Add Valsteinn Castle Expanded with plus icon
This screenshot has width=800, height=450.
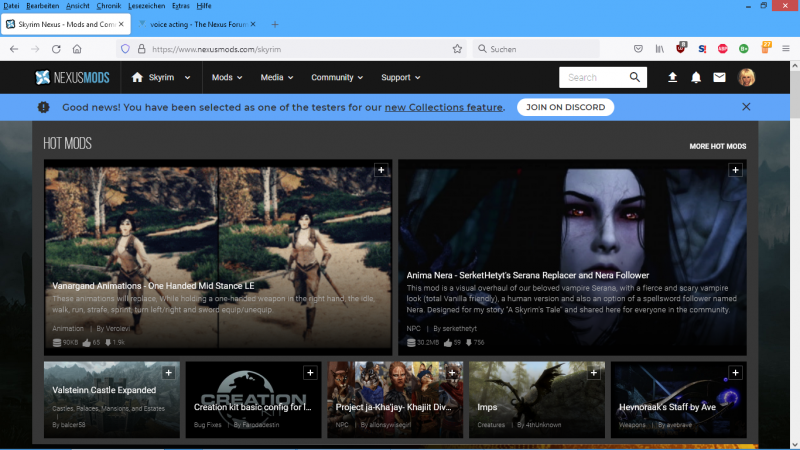(x=168, y=373)
